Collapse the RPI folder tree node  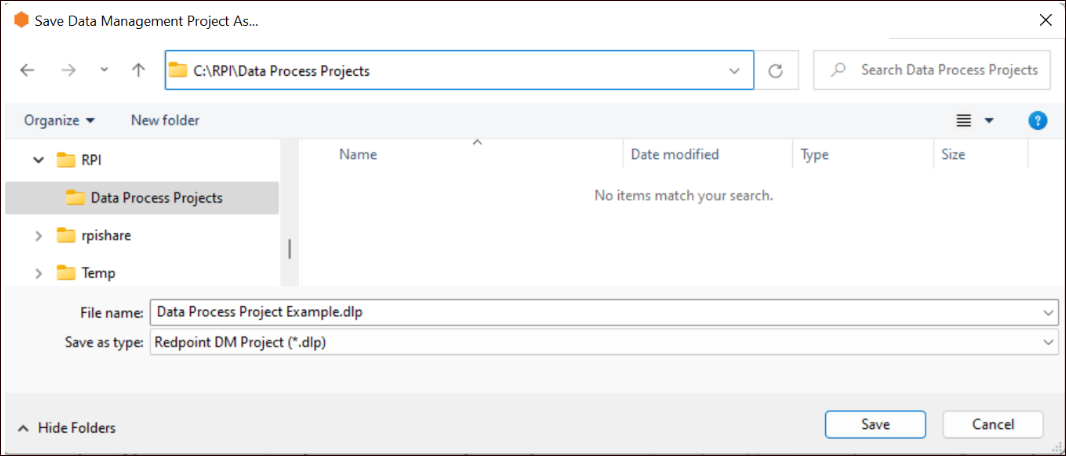pos(39,159)
